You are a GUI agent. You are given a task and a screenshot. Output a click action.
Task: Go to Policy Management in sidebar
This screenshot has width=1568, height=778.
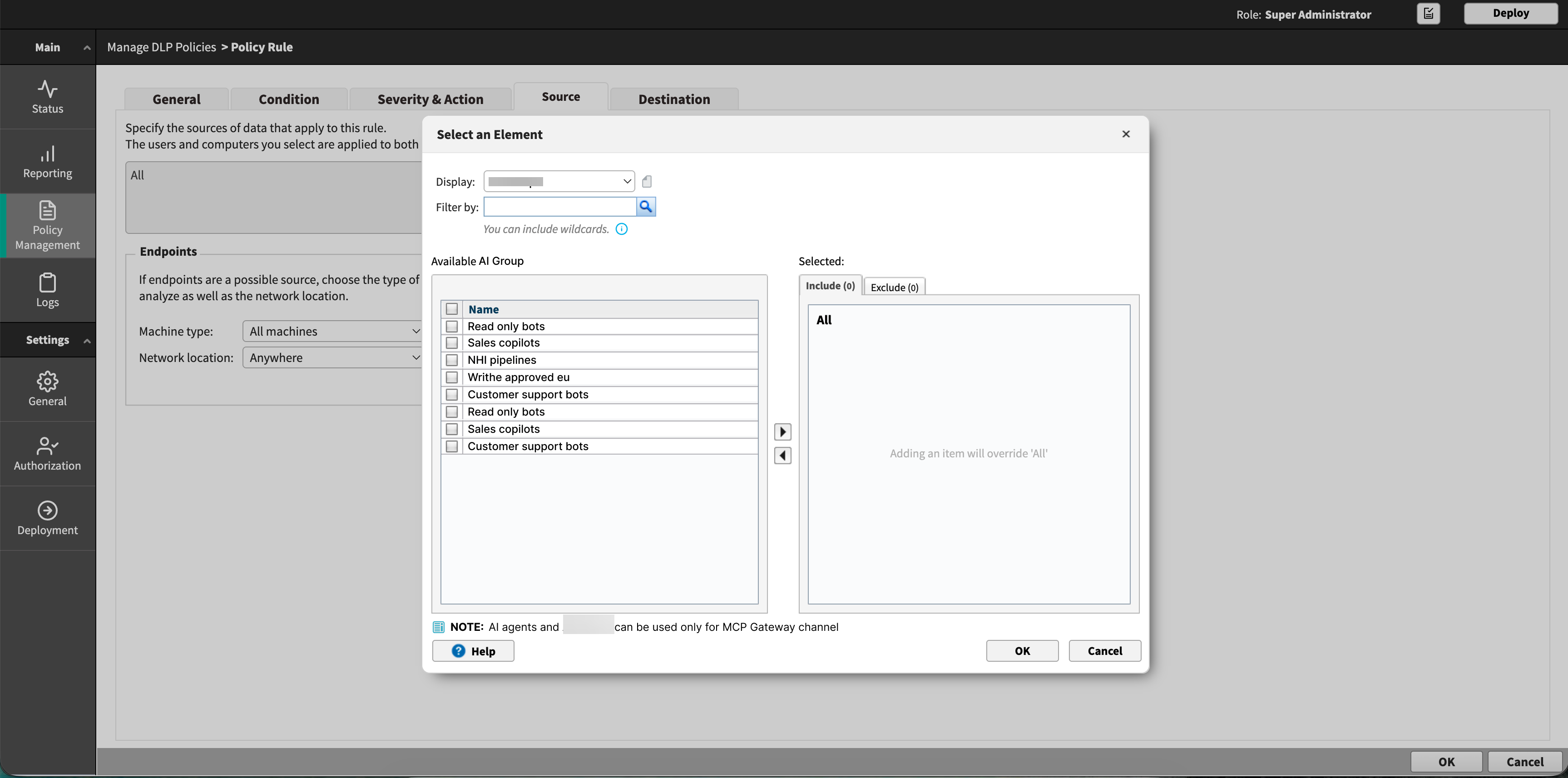48,226
